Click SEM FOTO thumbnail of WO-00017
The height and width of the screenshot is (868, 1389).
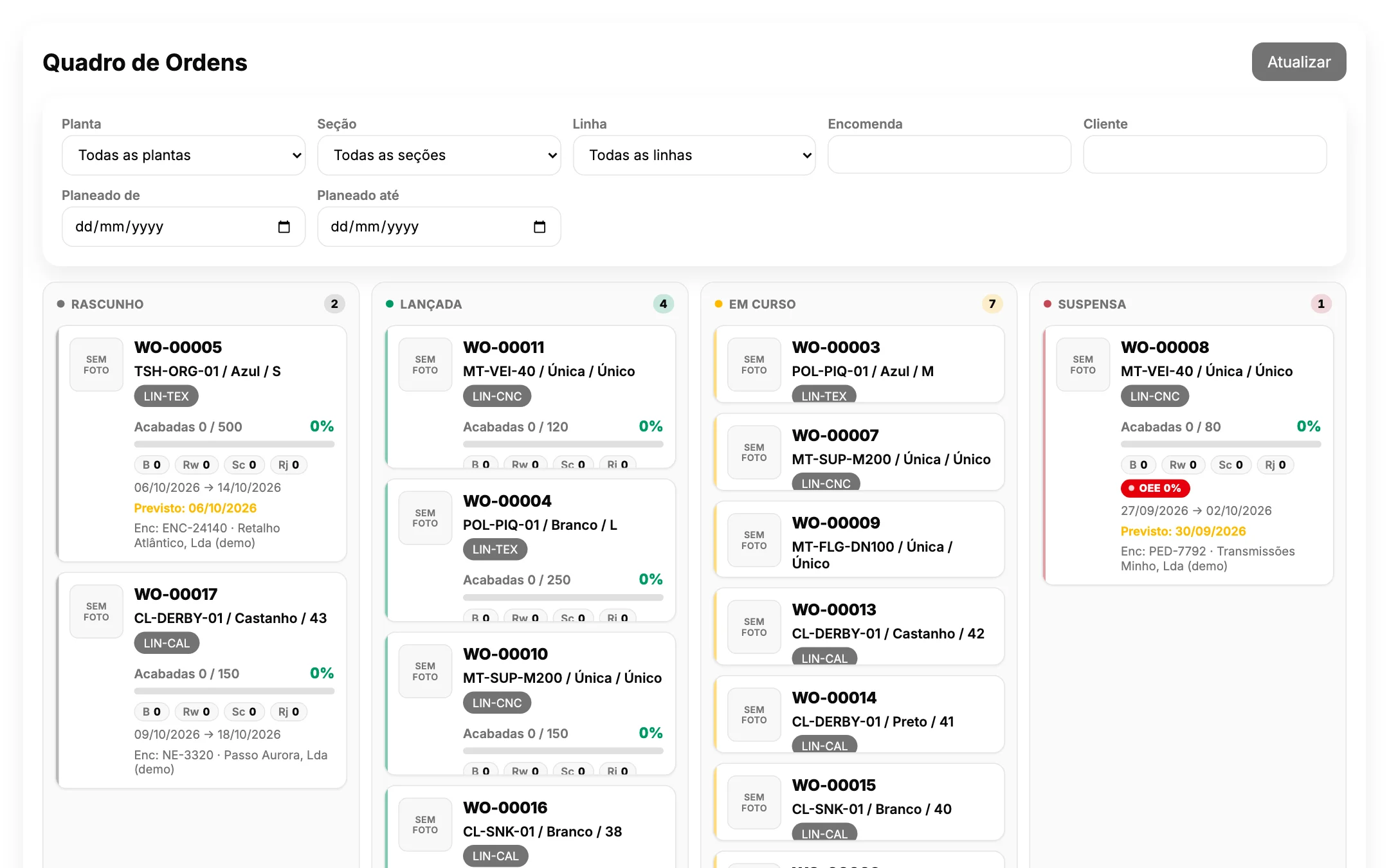(96, 611)
